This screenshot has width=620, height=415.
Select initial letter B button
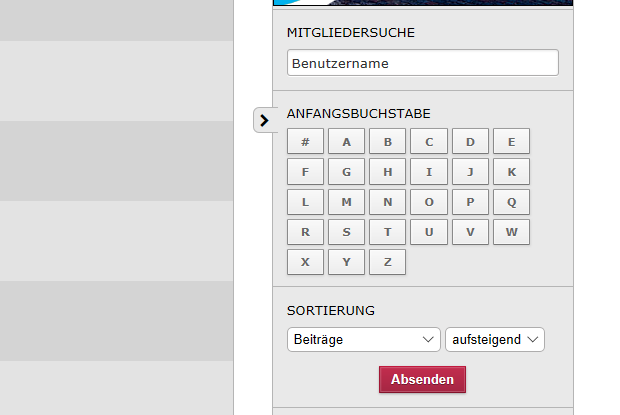pos(388,142)
